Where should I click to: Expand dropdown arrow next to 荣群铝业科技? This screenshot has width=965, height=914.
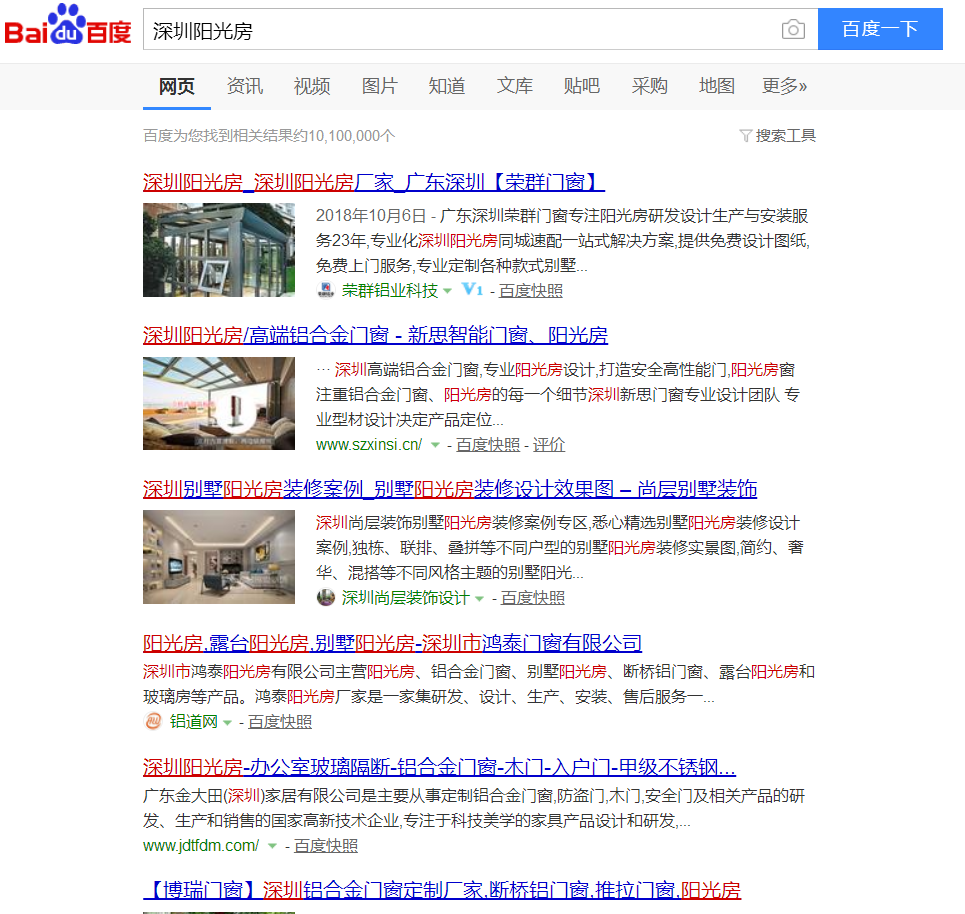tap(447, 291)
